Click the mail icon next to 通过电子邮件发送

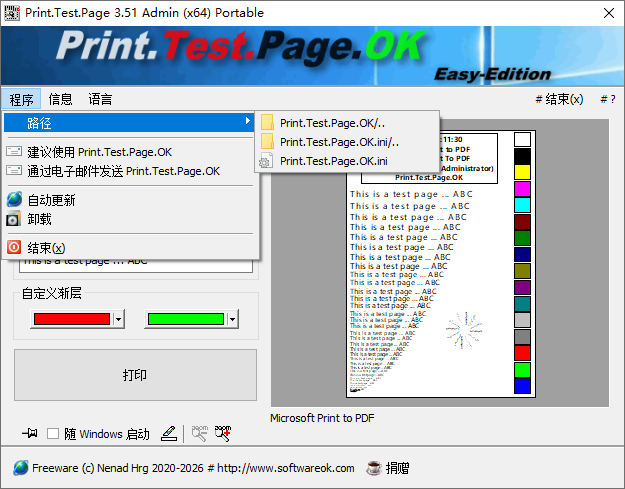click(14, 170)
